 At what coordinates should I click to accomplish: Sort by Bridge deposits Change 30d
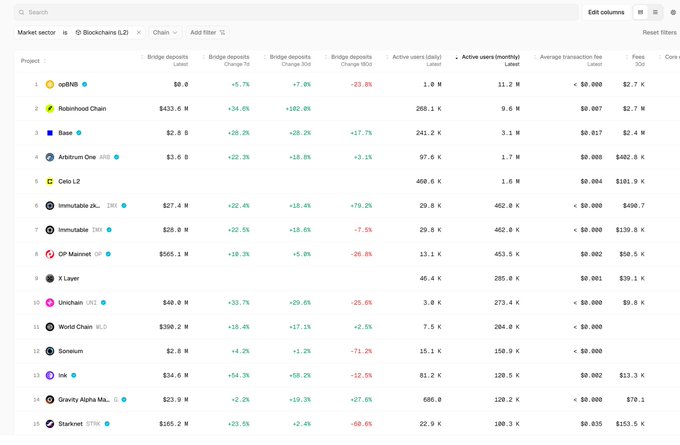click(288, 60)
